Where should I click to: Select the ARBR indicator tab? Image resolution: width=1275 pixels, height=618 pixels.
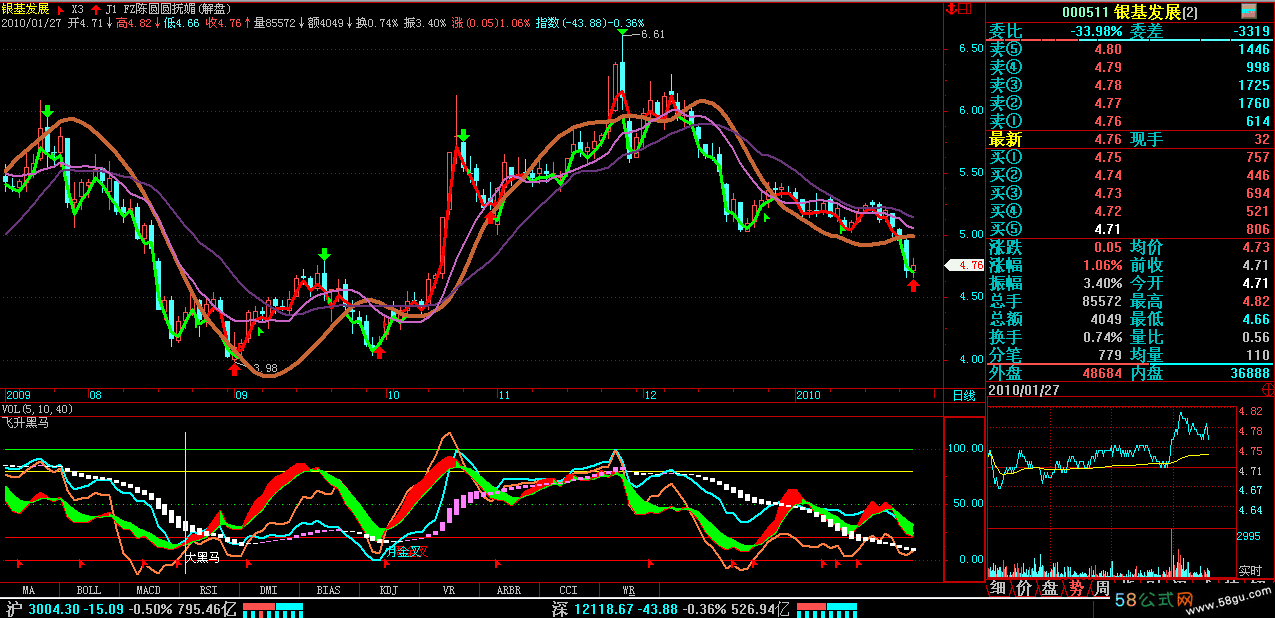pyautogui.click(x=508, y=590)
